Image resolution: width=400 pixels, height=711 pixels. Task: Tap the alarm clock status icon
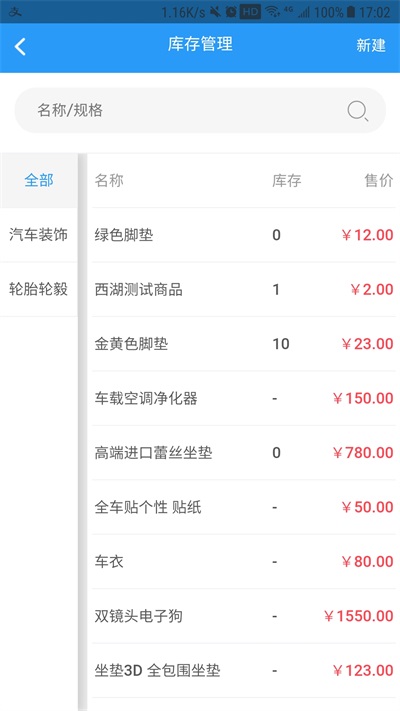(231, 12)
